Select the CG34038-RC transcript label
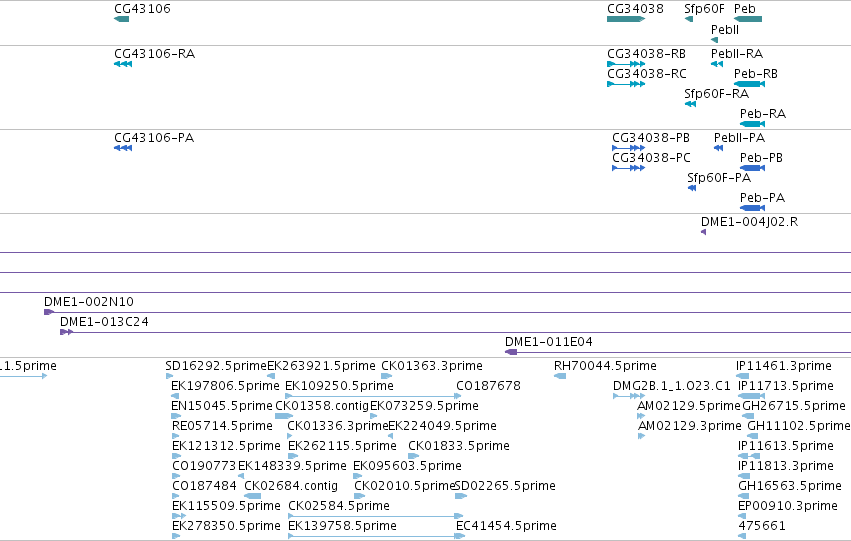 646,74
